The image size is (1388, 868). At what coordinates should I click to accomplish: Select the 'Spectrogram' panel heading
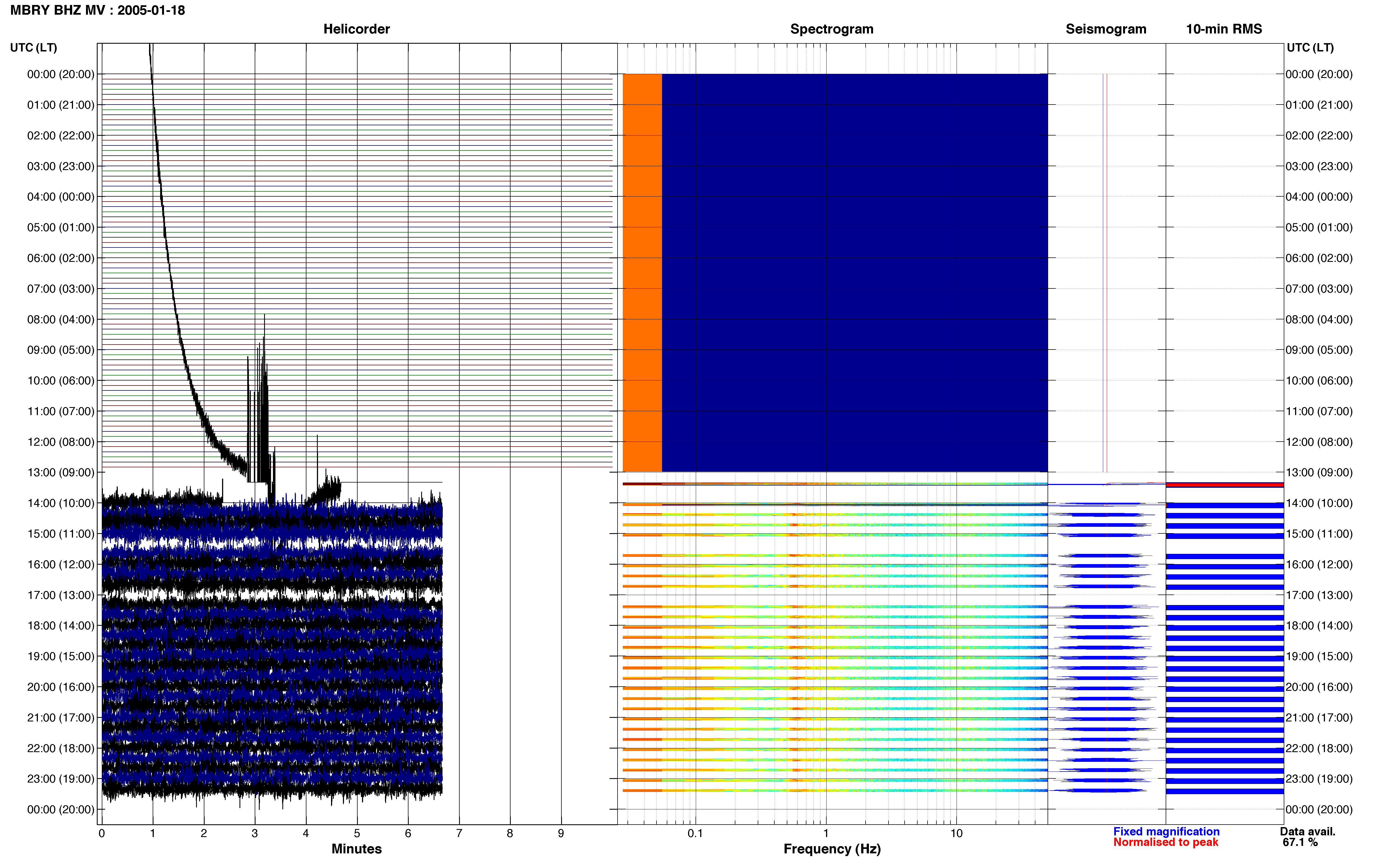(x=832, y=29)
